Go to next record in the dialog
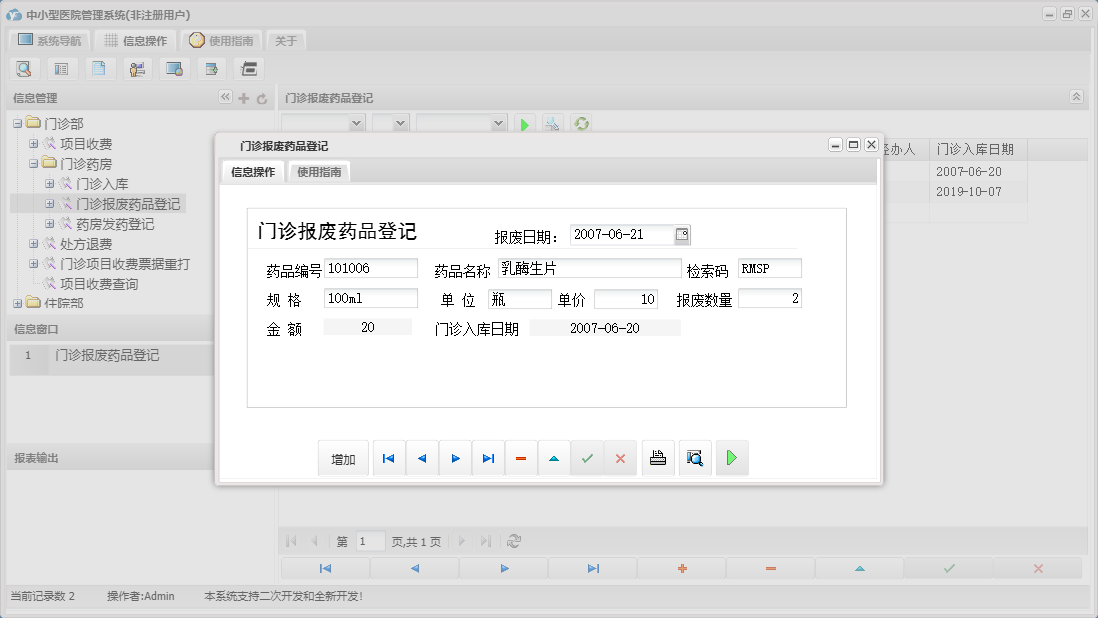Screen dimensions: 1098x618 [x=455, y=457]
